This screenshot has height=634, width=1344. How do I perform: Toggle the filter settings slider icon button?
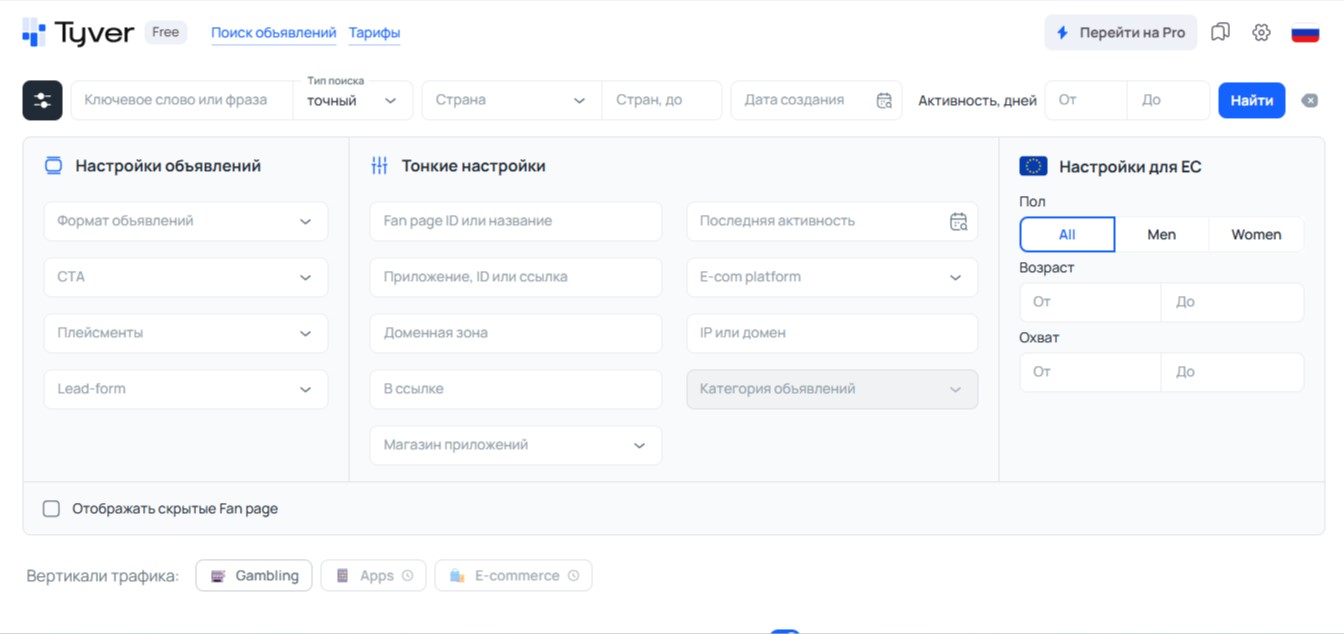pos(42,100)
